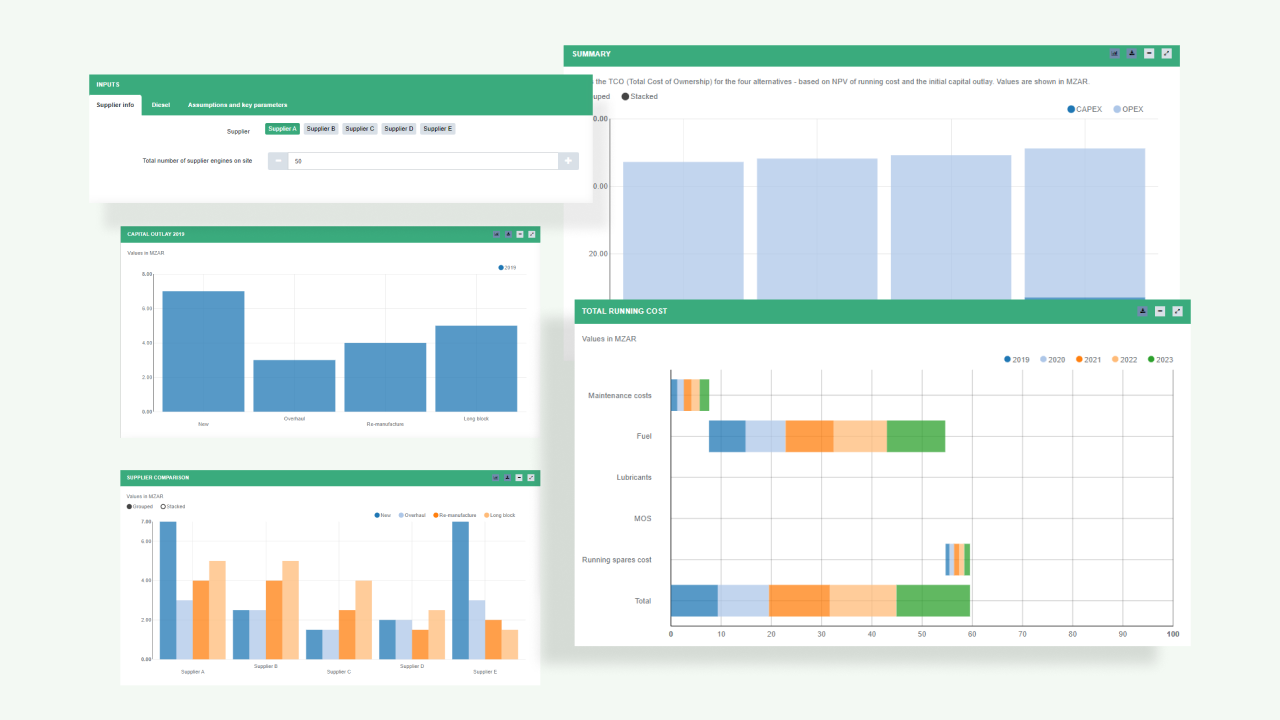Click 'Lubricants' axis label
This screenshot has width=1280, height=720.
tap(634, 478)
